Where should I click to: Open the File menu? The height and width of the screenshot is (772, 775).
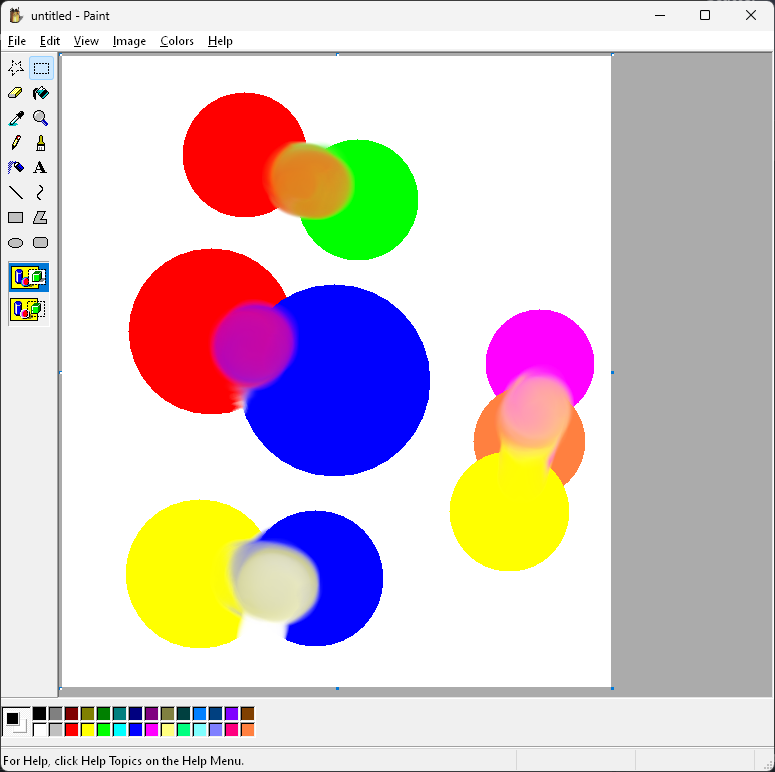click(x=17, y=41)
